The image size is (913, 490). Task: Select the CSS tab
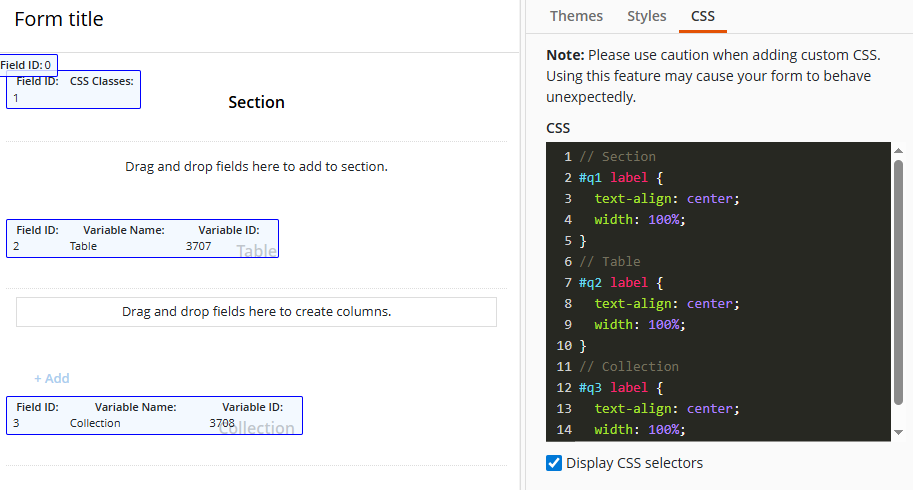coord(703,16)
